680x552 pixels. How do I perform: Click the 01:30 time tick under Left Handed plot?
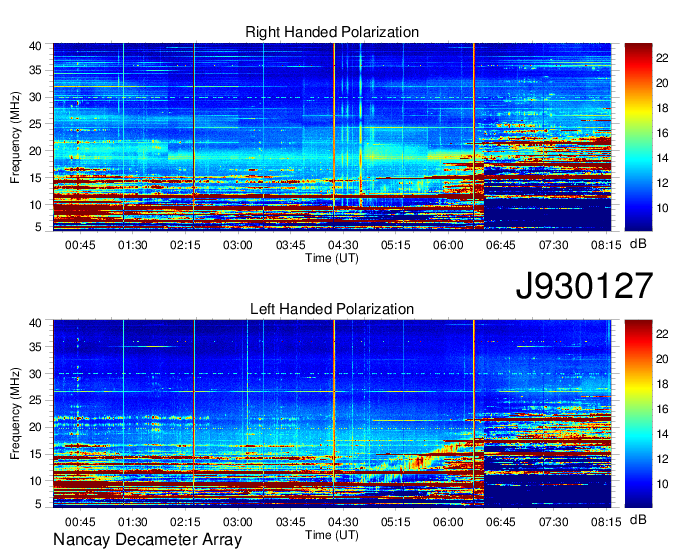(133, 522)
